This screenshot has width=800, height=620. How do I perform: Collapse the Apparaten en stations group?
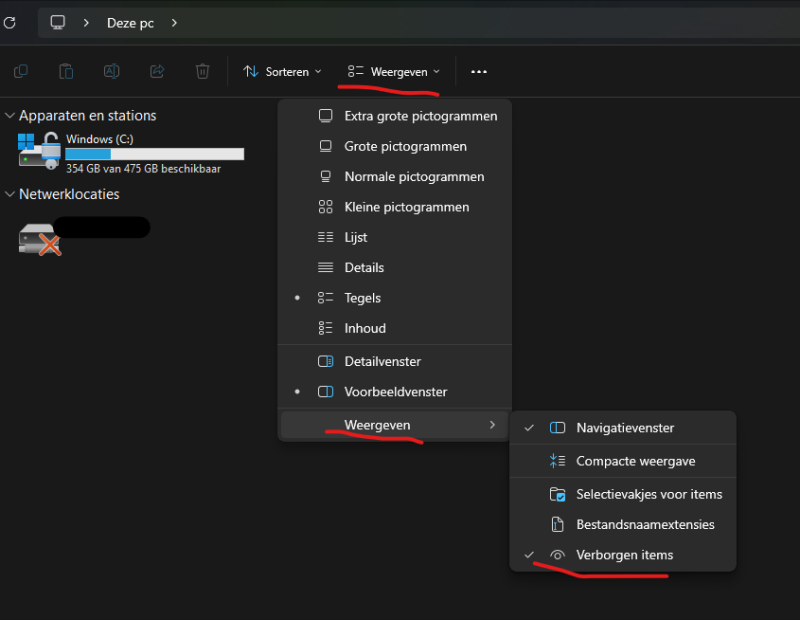(10, 116)
